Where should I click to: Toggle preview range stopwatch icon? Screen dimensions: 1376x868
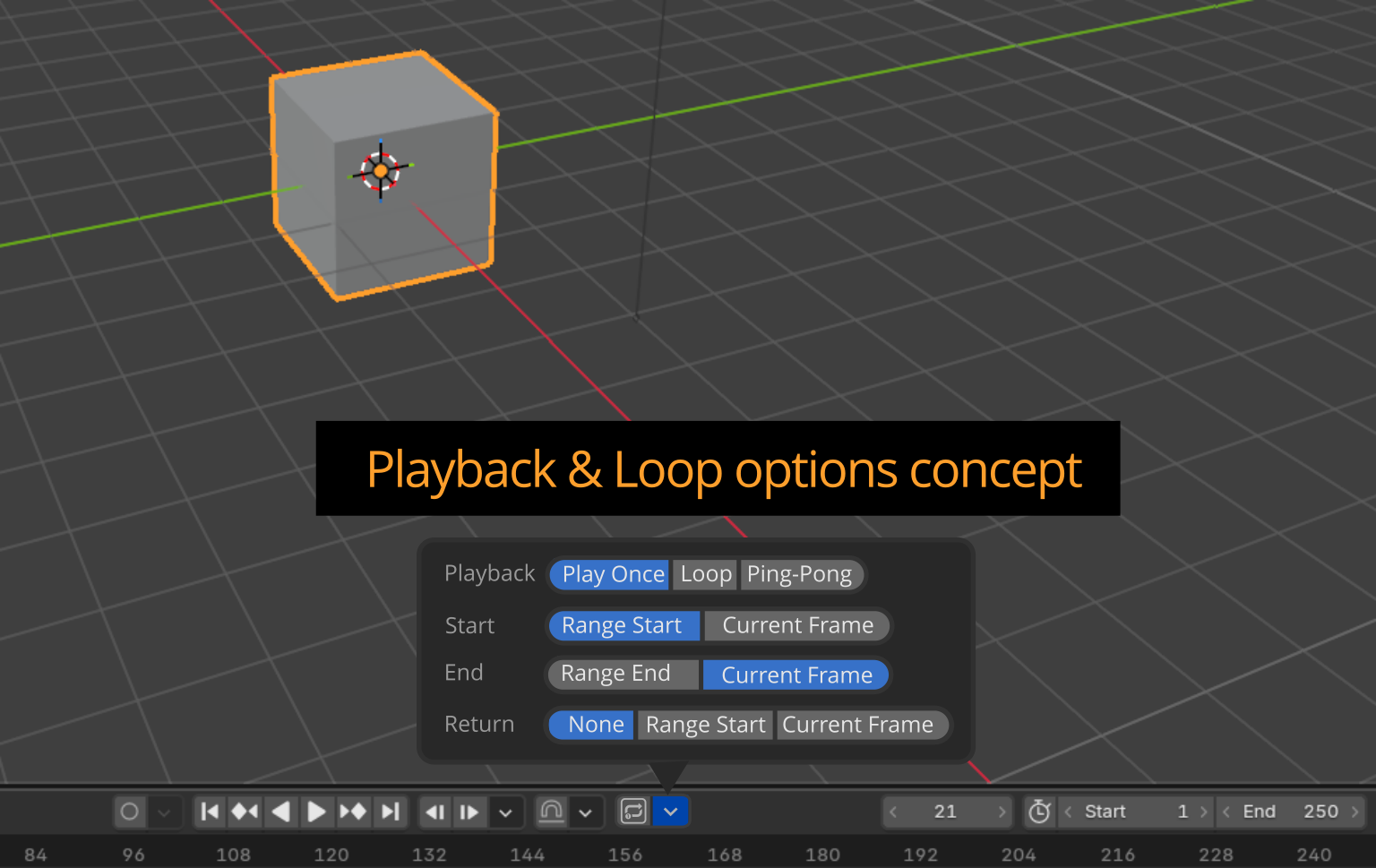(x=1039, y=812)
